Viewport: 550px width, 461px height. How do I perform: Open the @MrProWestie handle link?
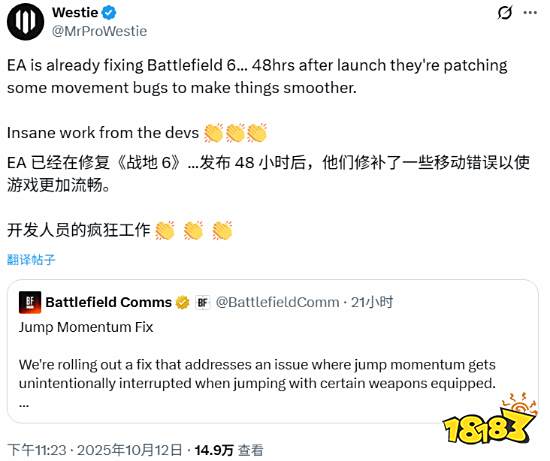point(99,31)
